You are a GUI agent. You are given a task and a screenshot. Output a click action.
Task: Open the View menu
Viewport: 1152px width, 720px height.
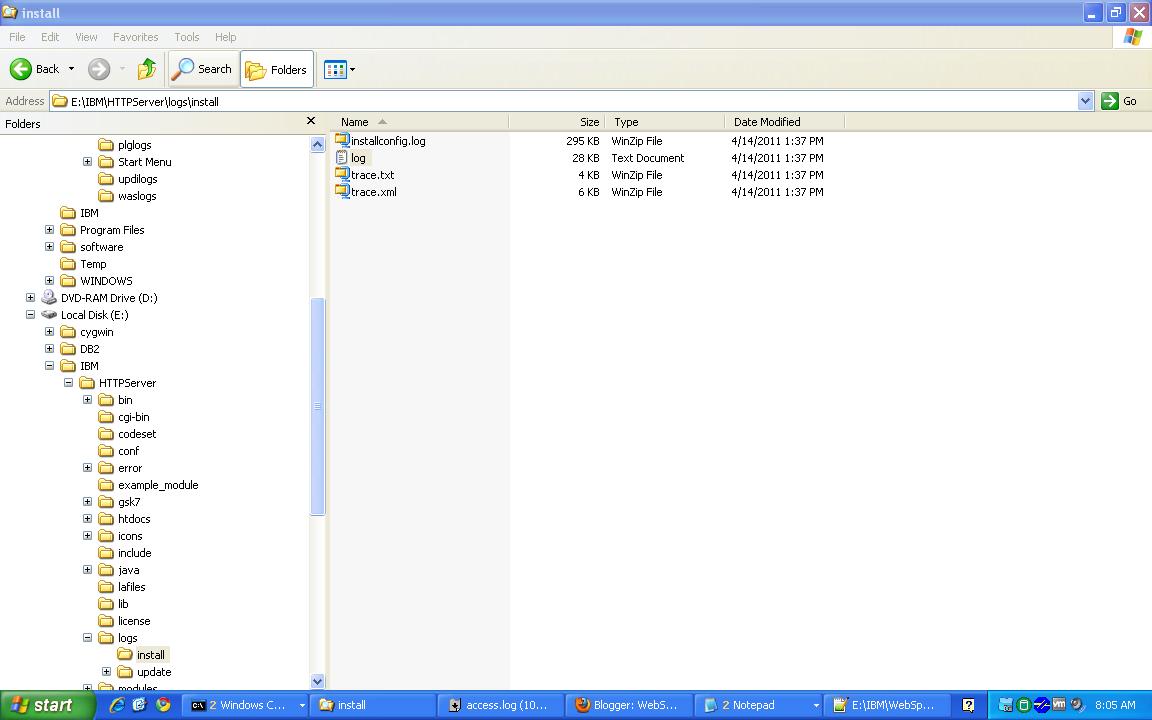click(86, 37)
